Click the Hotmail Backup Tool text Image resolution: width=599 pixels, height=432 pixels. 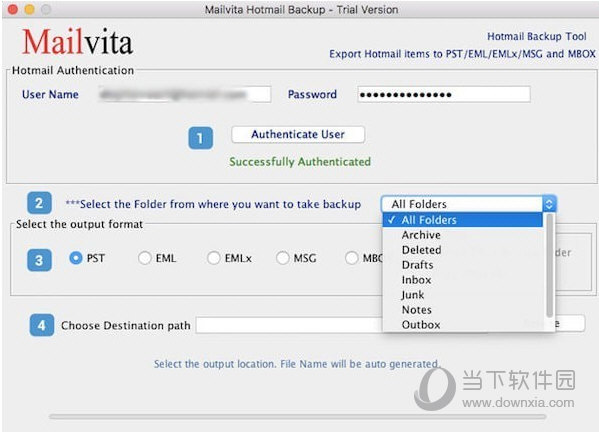(x=537, y=36)
